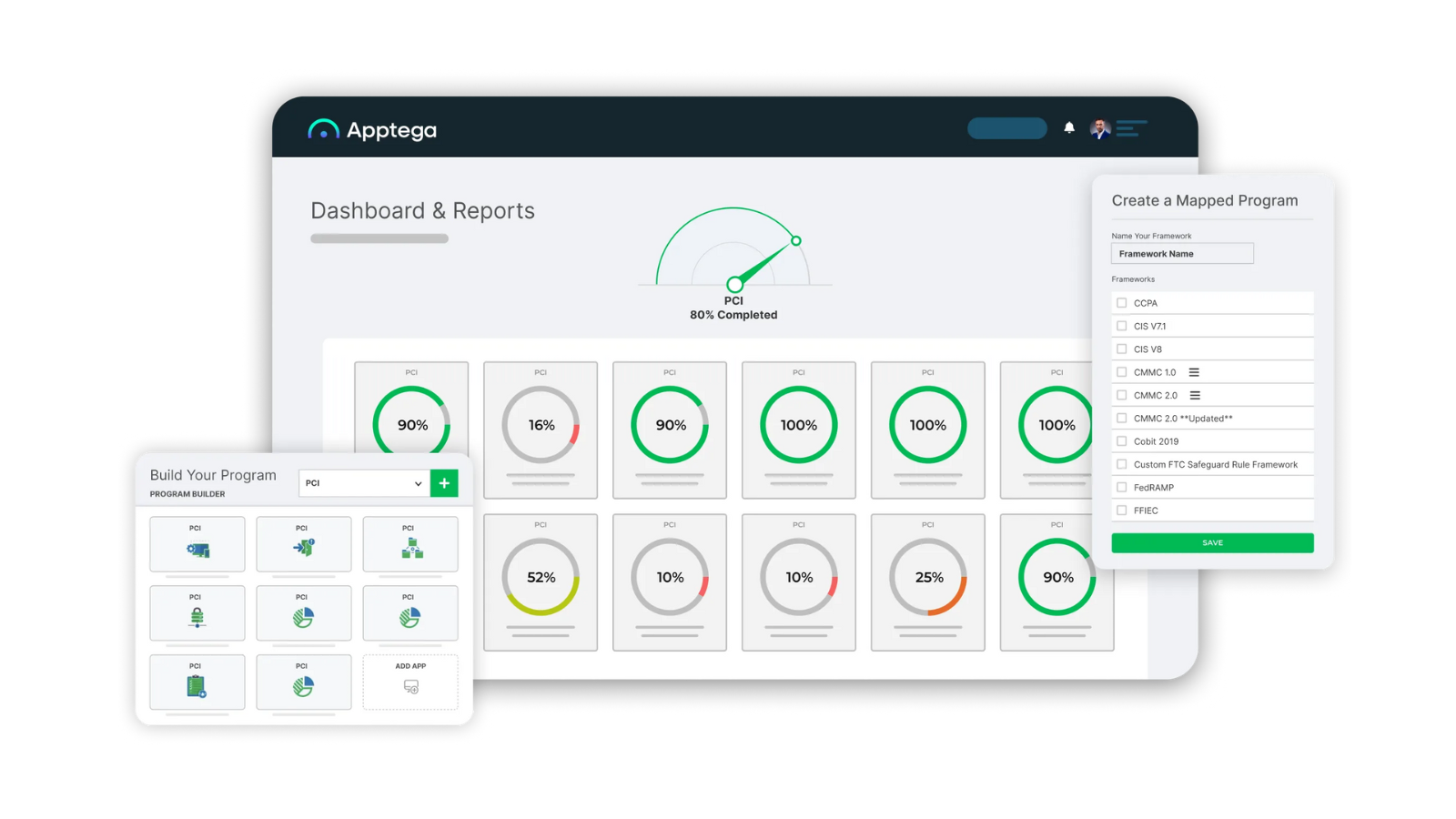
Task: Open the pie chart tile below folder hierarchy tile
Action: [x=410, y=613]
